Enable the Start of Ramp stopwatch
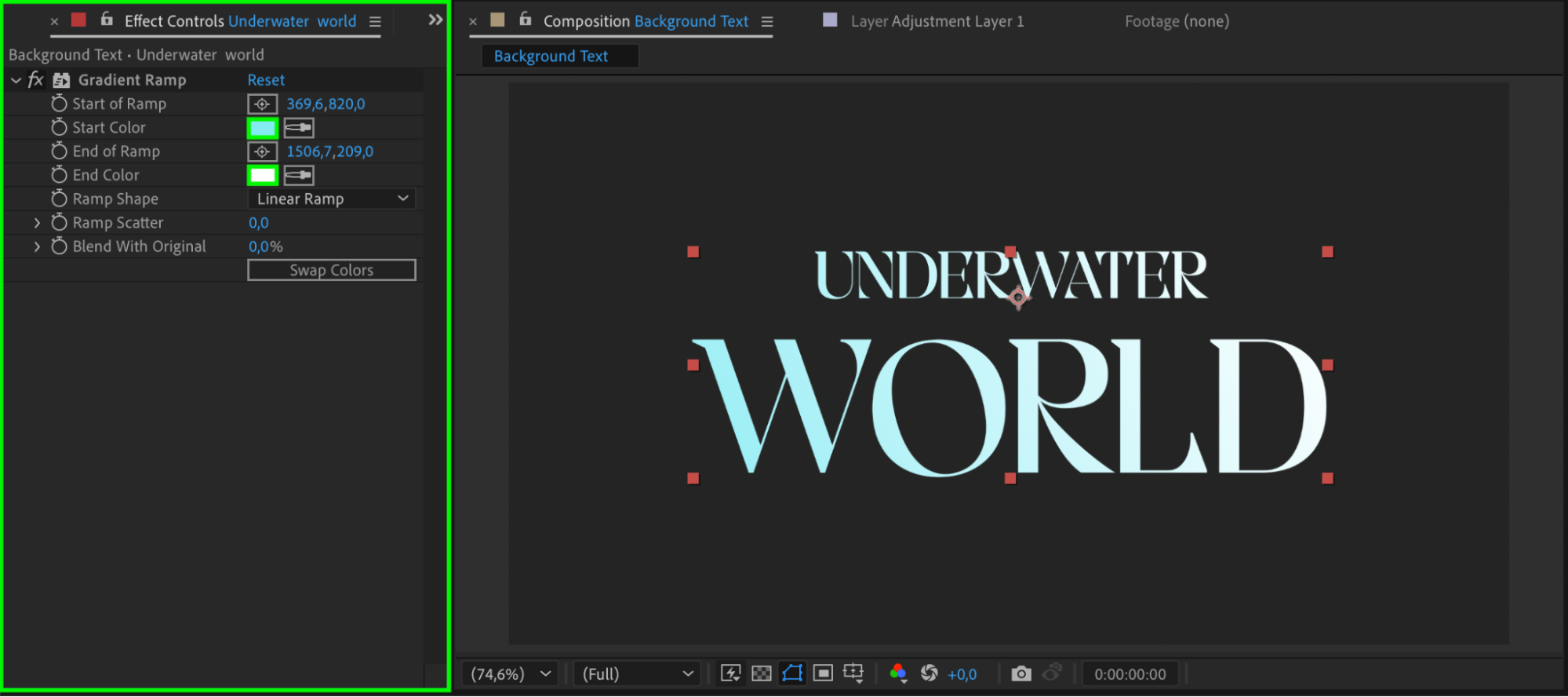The height and width of the screenshot is (697, 1568). [59, 104]
